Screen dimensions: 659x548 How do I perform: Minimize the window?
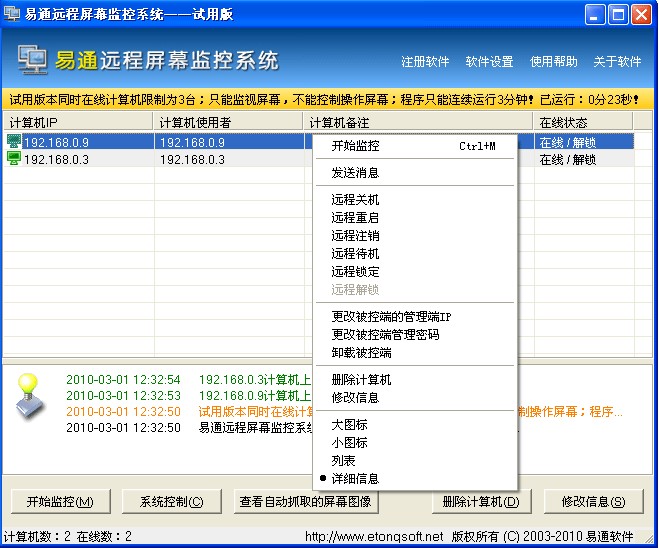(x=595, y=15)
